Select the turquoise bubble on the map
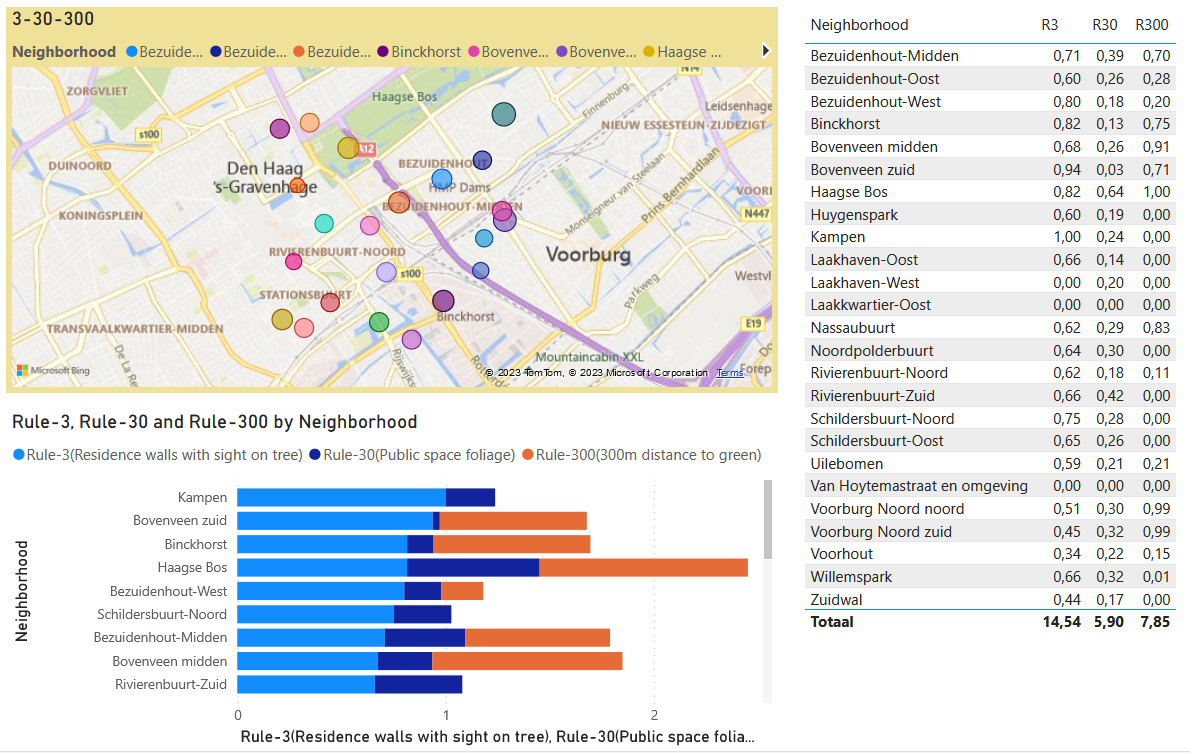This screenshot has width=1190, height=753. 323,223
